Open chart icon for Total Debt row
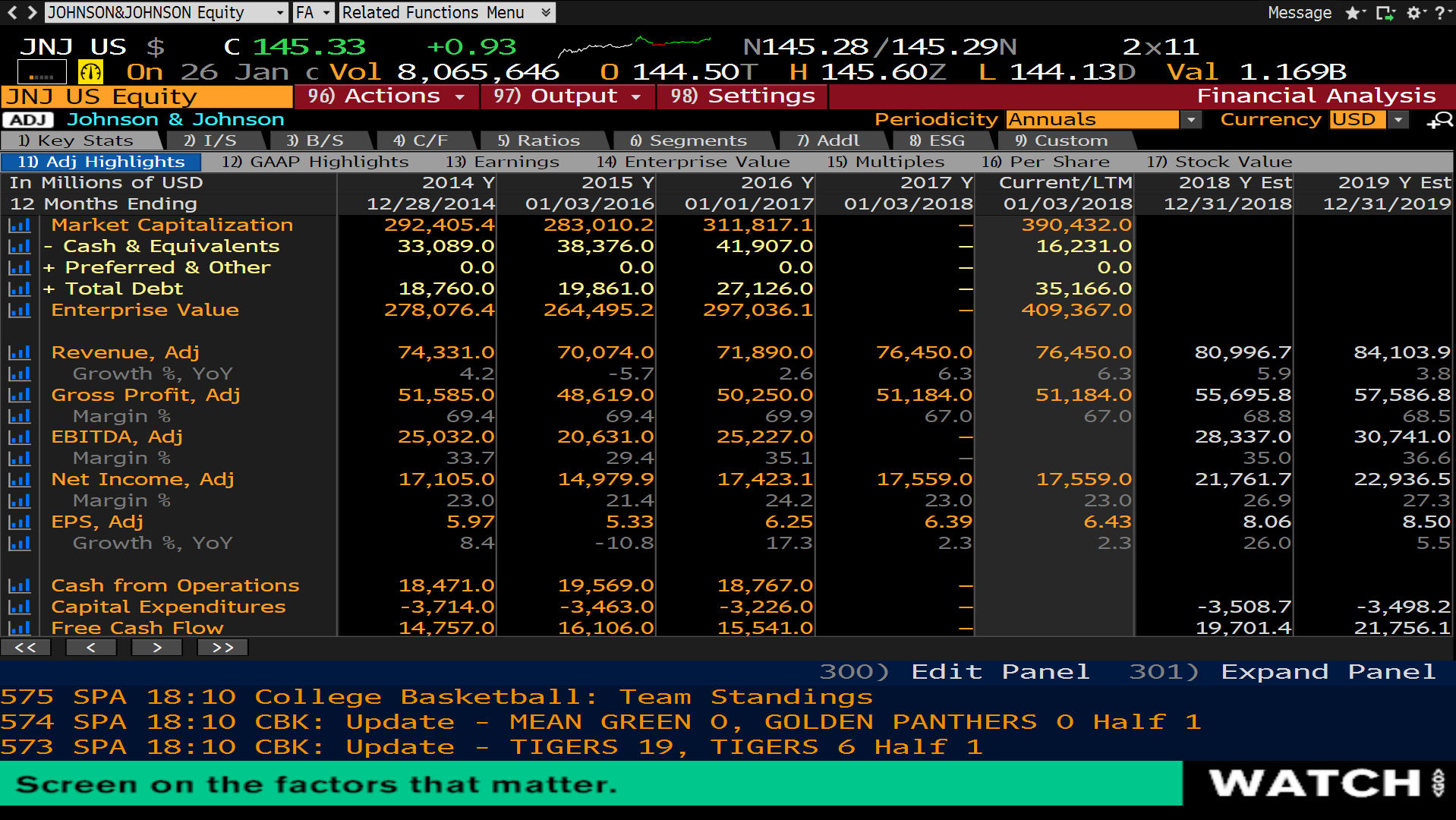The width and height of the screenshot is (1456, 820). (20, 289)
